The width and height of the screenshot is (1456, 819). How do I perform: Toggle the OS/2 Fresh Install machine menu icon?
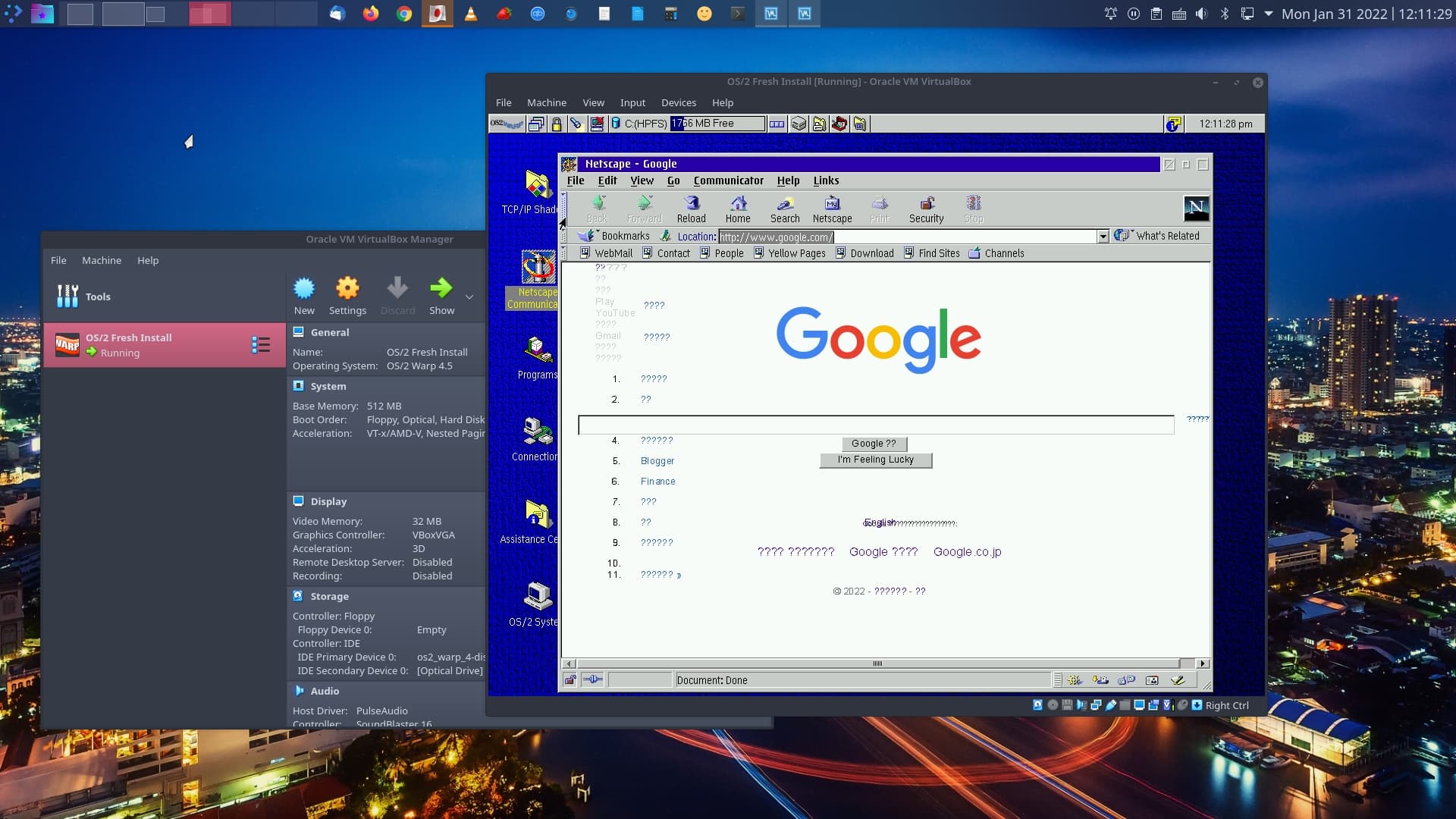pyautogui.click(x=260, y=345)
